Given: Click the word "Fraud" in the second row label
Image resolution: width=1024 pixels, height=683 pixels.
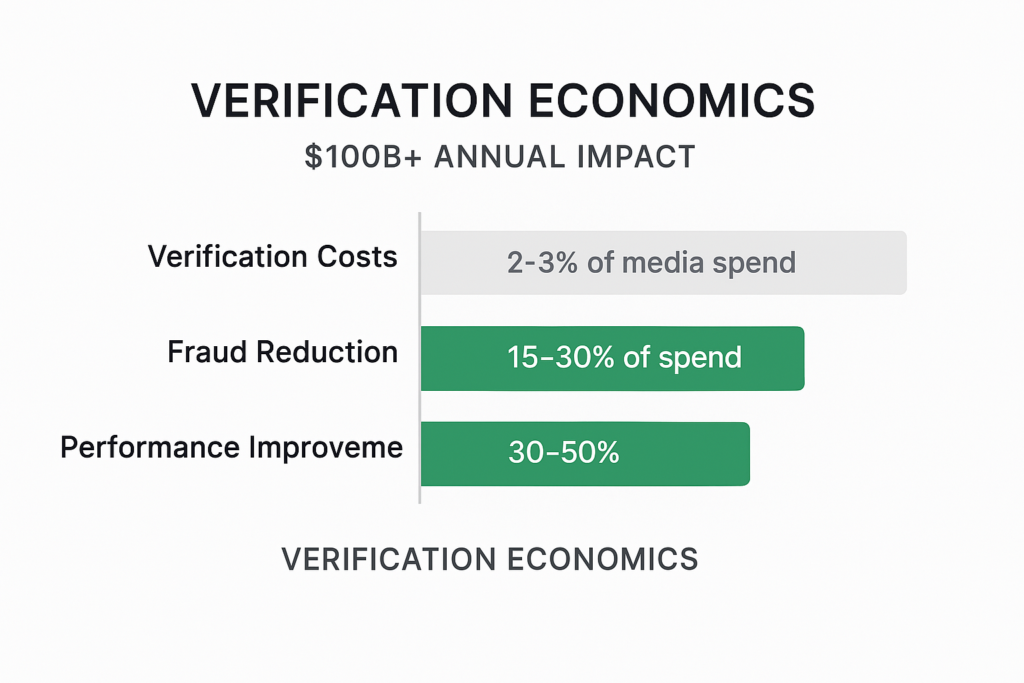Looking at the screenshot, I should [x=207, y=352].
